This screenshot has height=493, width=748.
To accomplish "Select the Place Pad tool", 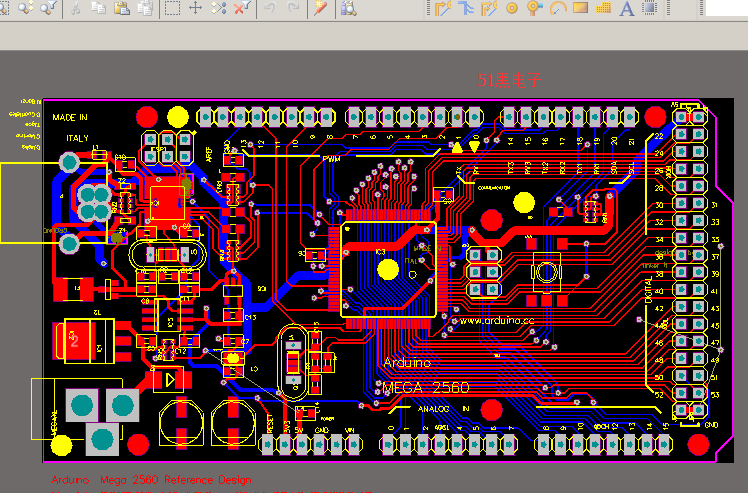I will pos(512,8).
